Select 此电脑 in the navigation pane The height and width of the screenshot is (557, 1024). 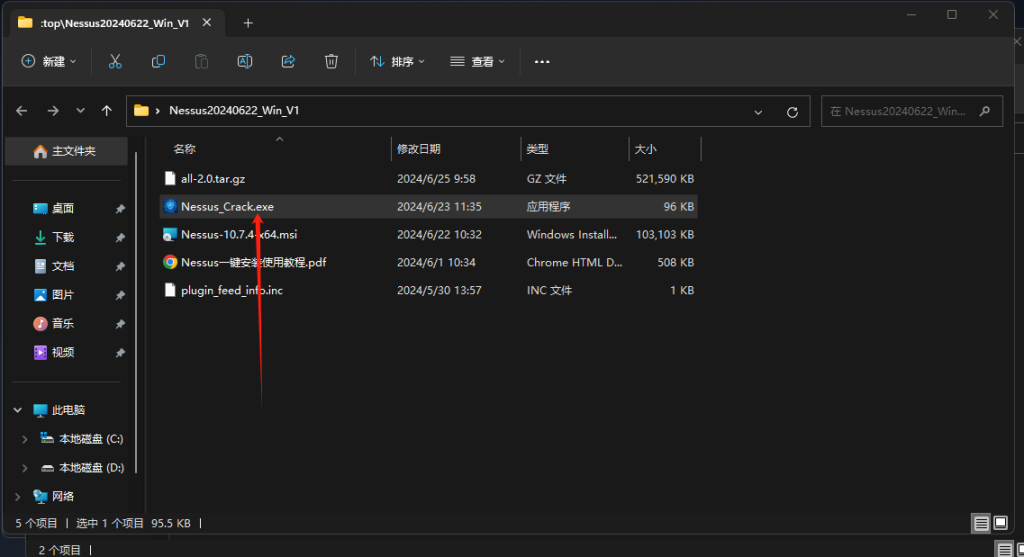[68, 410]
